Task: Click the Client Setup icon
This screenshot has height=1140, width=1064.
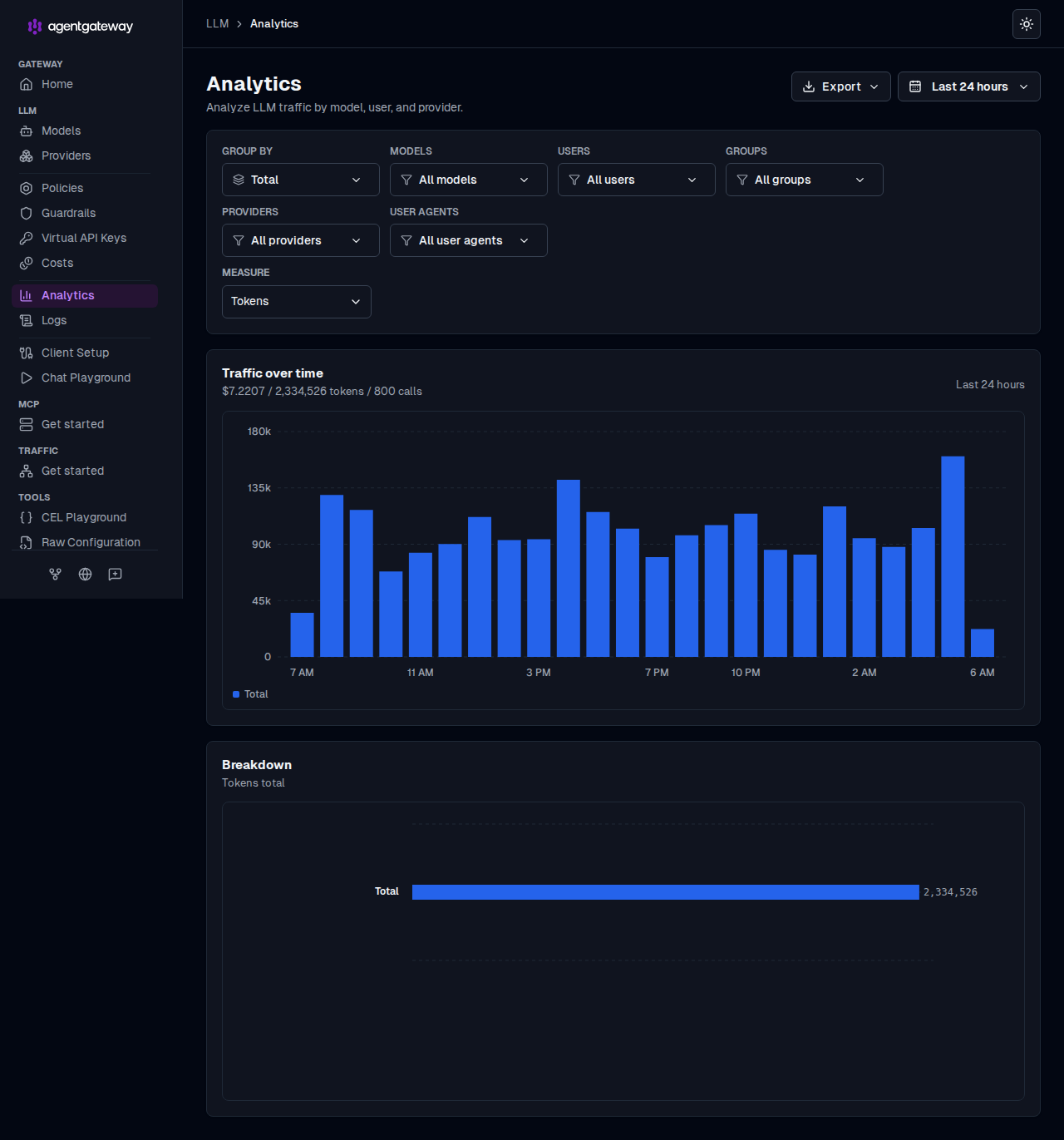Action: (x=26, y=353)
